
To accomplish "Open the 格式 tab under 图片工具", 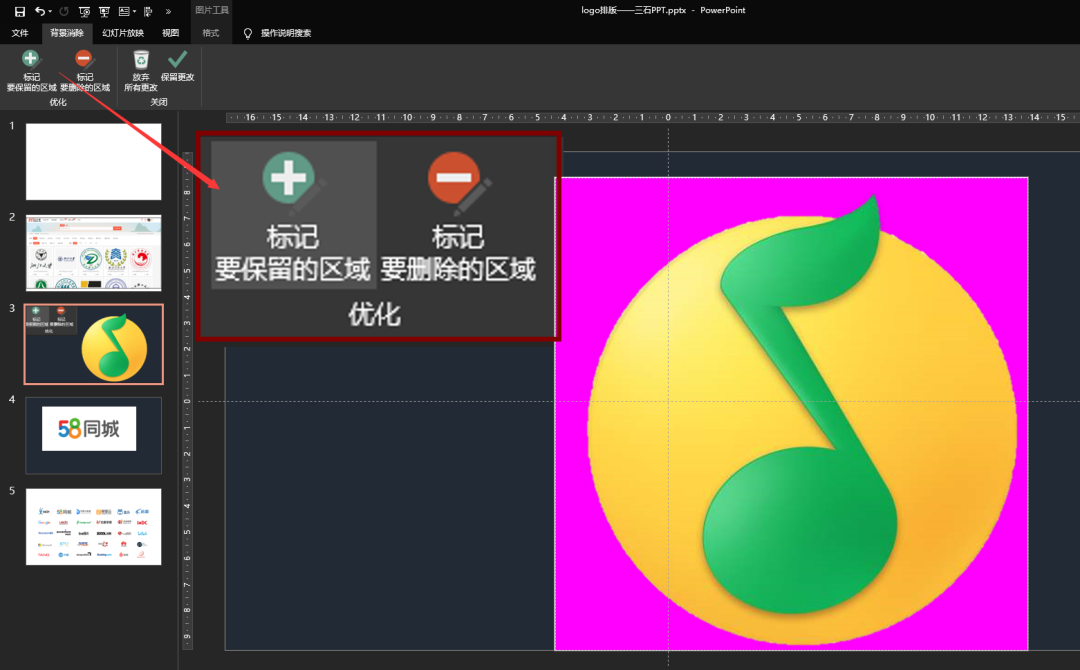I will point(211,33).
